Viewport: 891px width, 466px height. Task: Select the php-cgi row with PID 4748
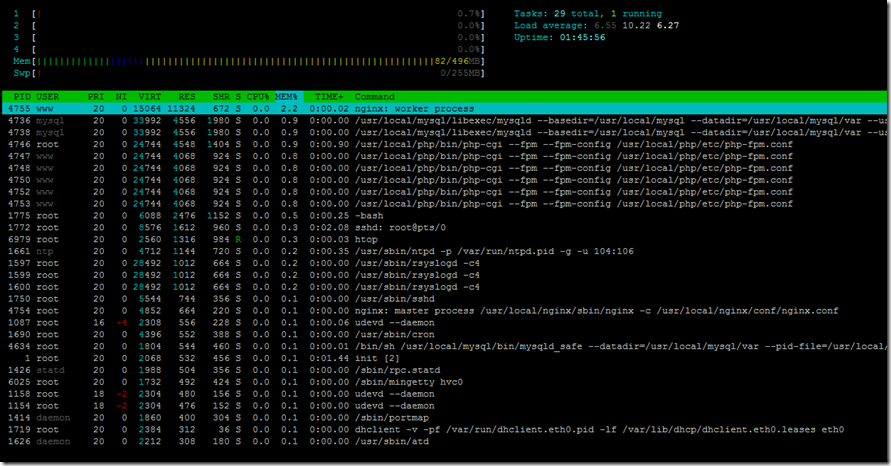(444, 168)
